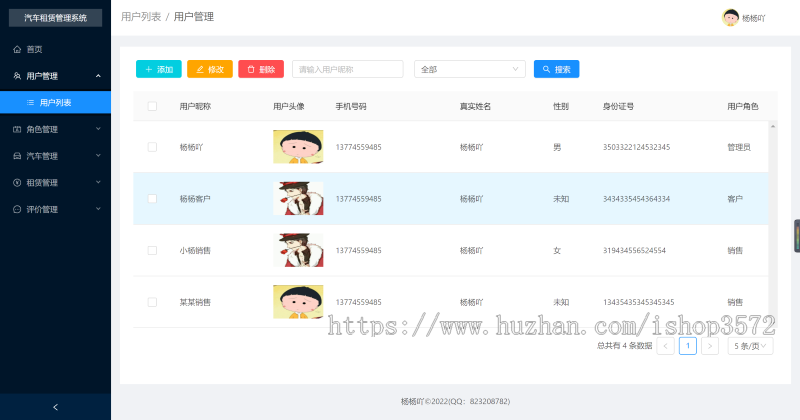The width and height of the screenshot is (800, 420).
Task: Open the 5 条/页 page size dropdown
Action: (750, 346)
